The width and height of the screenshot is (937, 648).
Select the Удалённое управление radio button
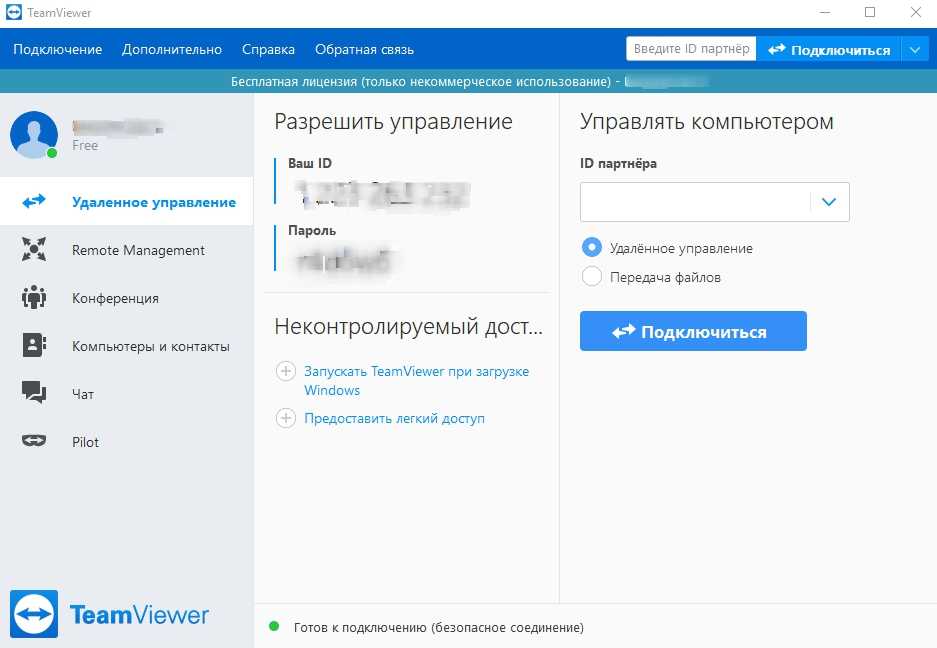pyautogui.click(x=591, y=248)
